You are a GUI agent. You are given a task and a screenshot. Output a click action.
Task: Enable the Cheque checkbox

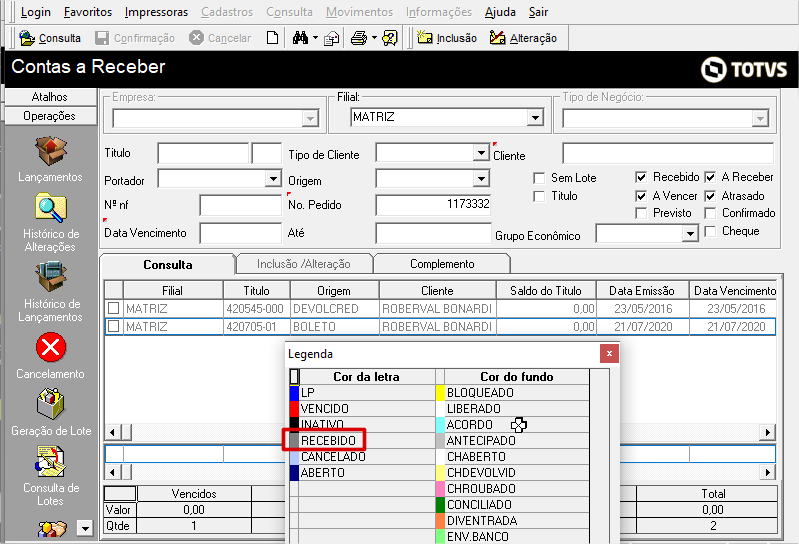[x=710, y=231]
